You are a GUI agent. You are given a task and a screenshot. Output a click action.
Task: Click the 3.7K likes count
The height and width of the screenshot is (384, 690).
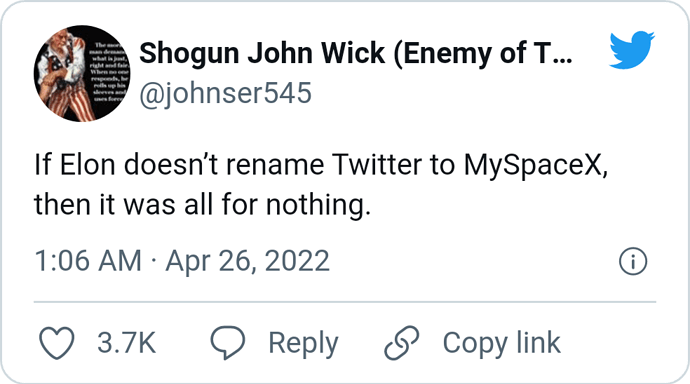127,343
